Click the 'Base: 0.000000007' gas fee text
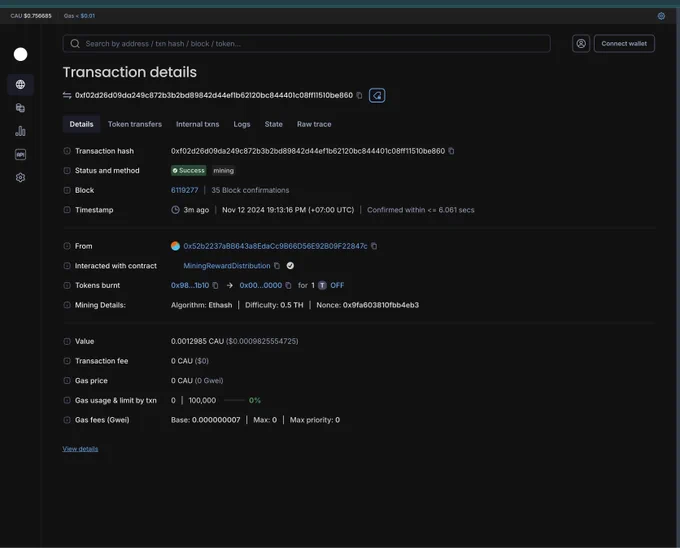Screen dimensions: 680x548 pos(206,420)
